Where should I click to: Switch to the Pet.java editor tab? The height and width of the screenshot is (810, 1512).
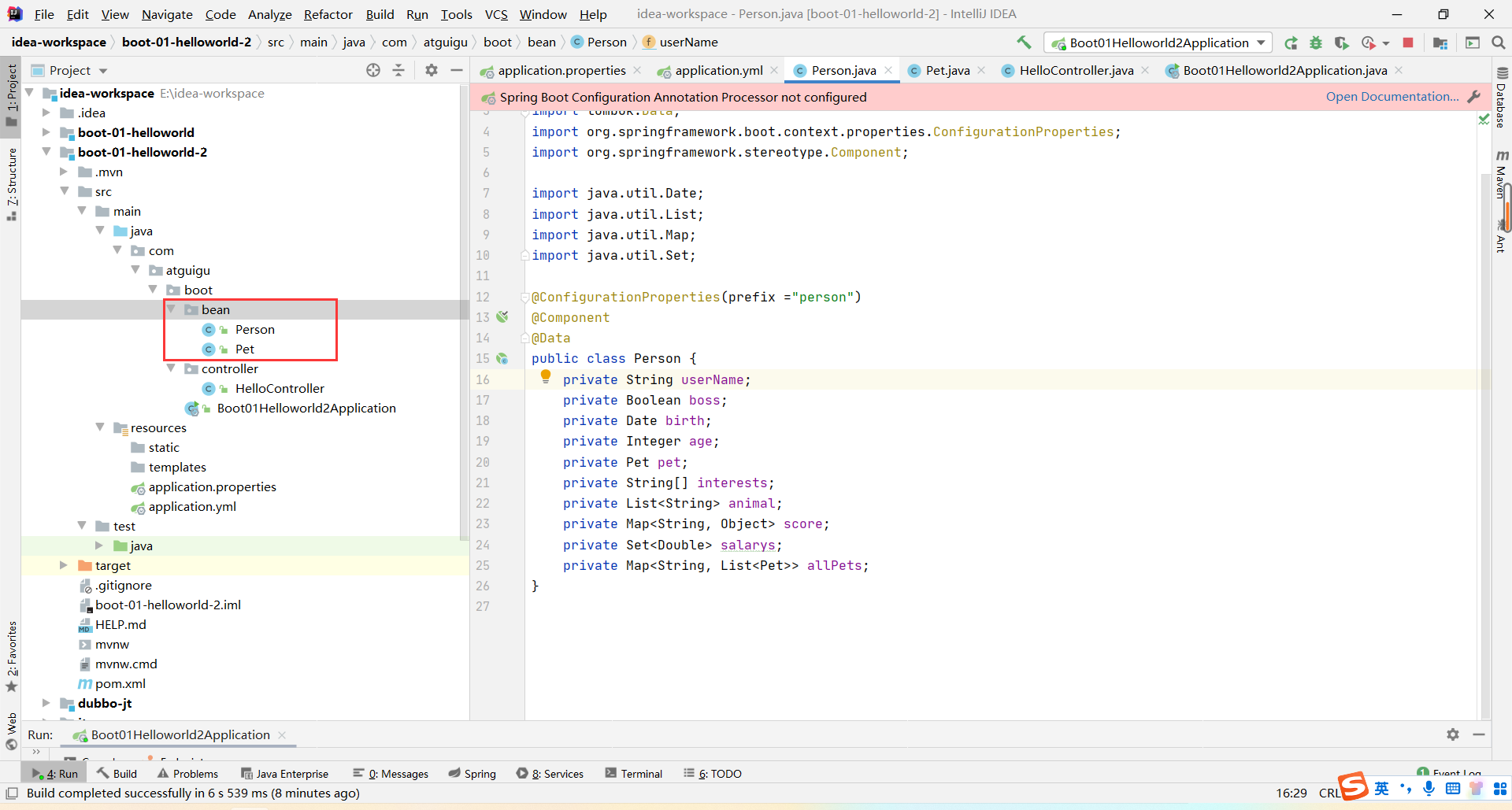(947, 70)
